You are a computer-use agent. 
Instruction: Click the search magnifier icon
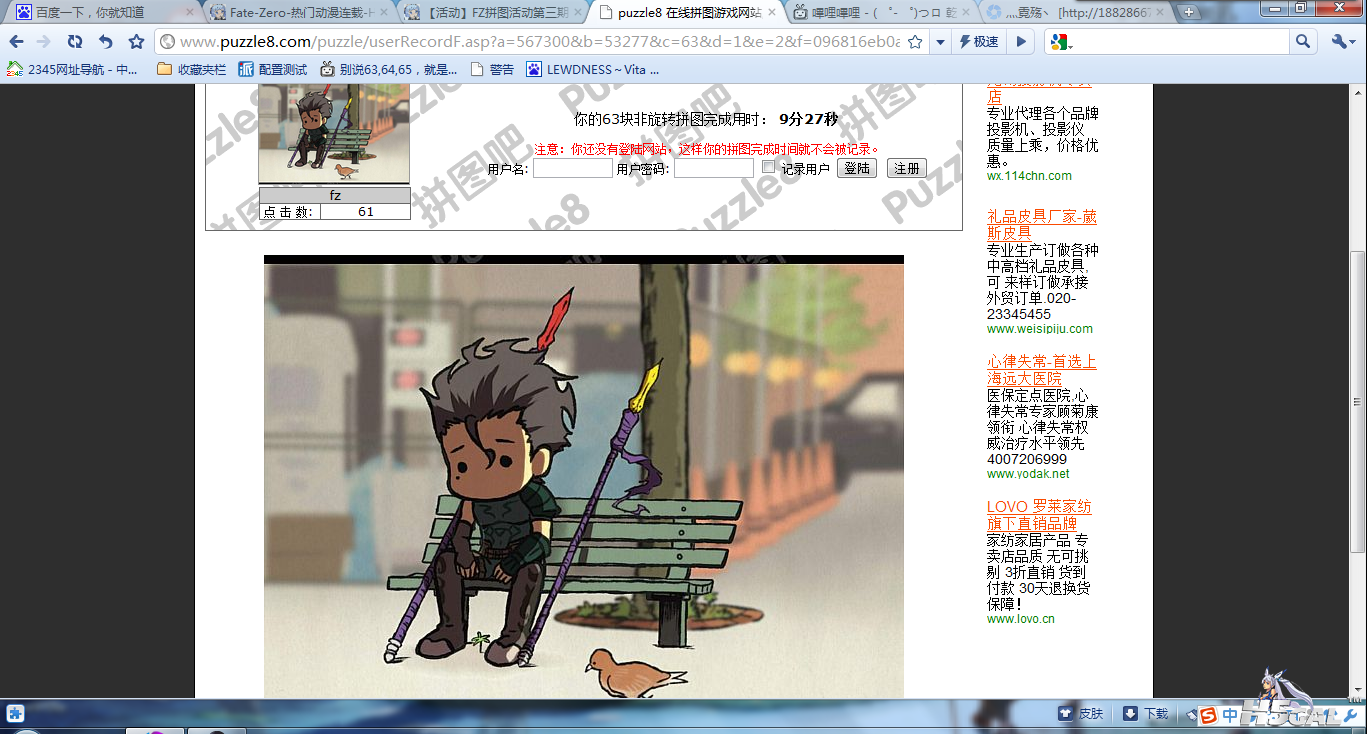pyautogui.click(x=1303, y=42)
